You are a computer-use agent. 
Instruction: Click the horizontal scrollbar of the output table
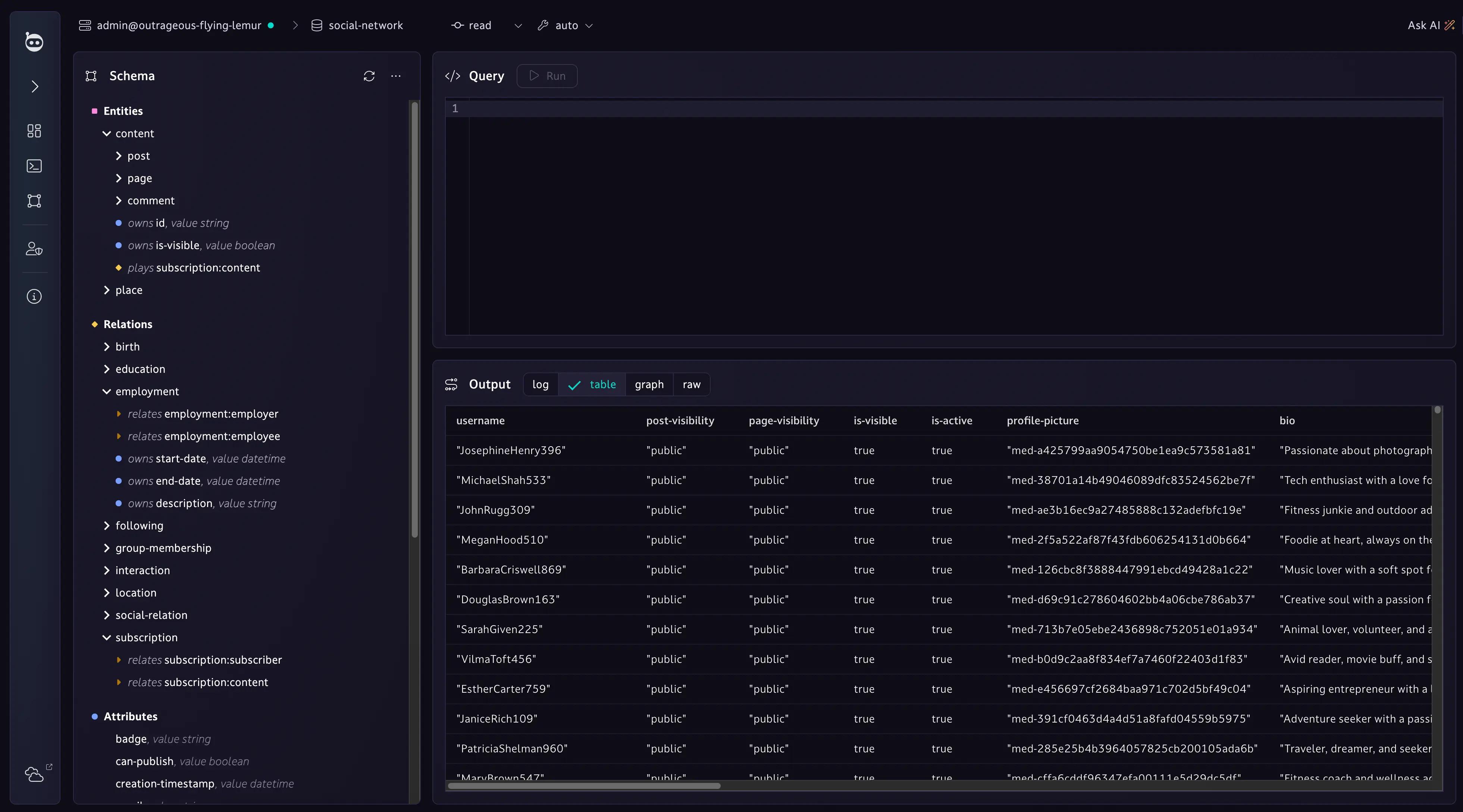pos(584,786)
